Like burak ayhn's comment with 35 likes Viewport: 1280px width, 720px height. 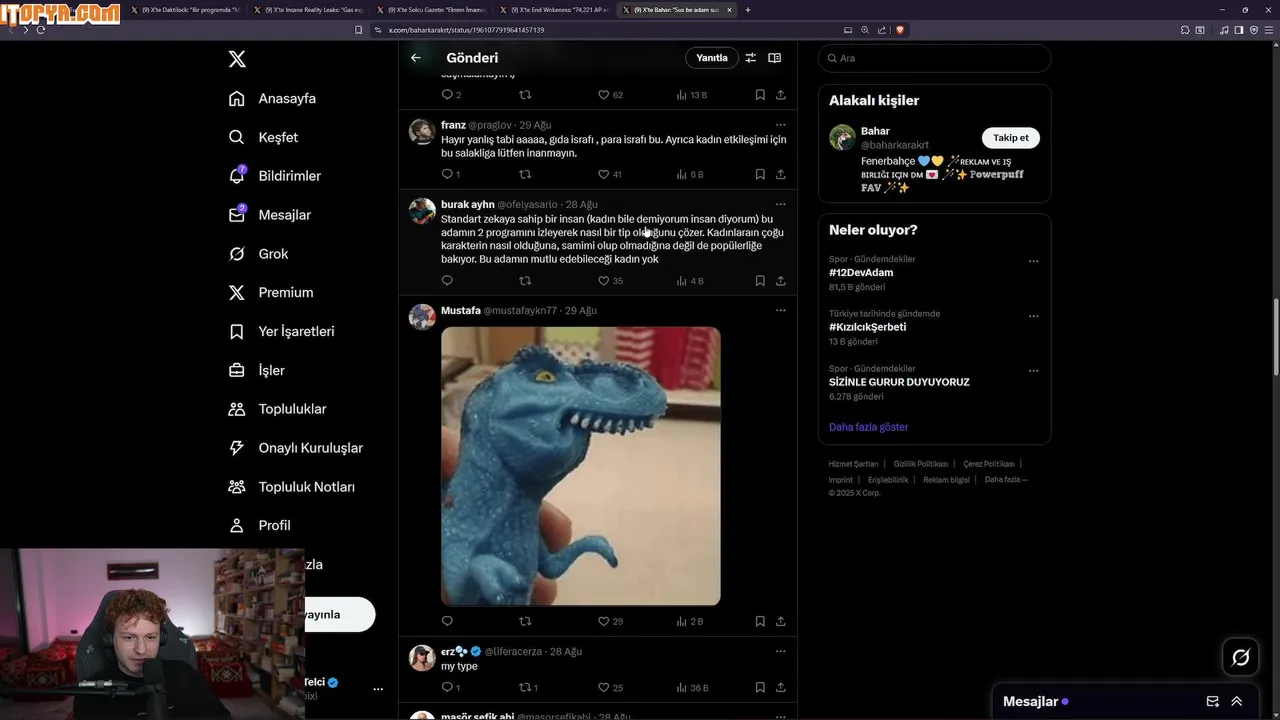click(610, 281)
